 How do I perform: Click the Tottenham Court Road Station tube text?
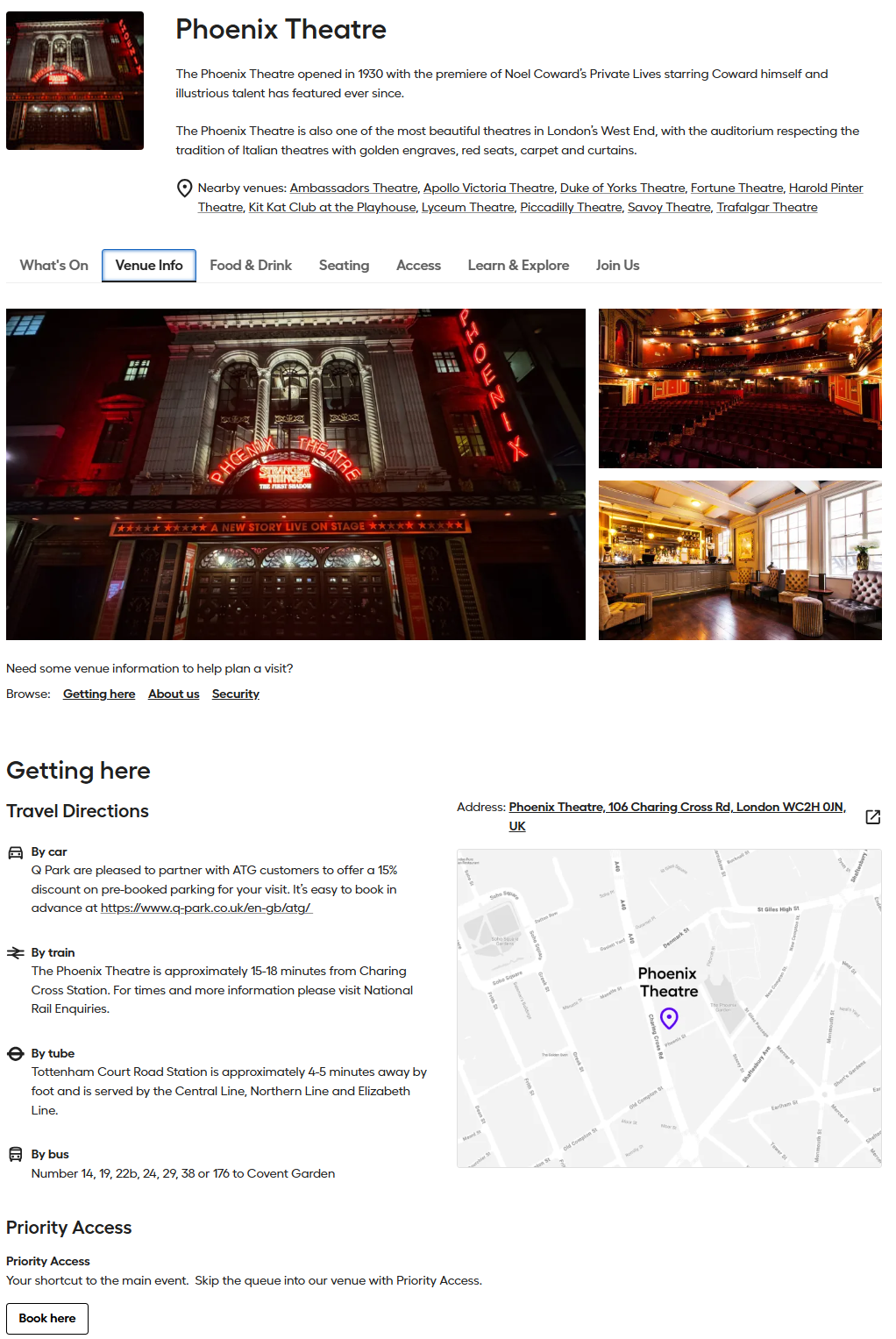[230, 1092]
